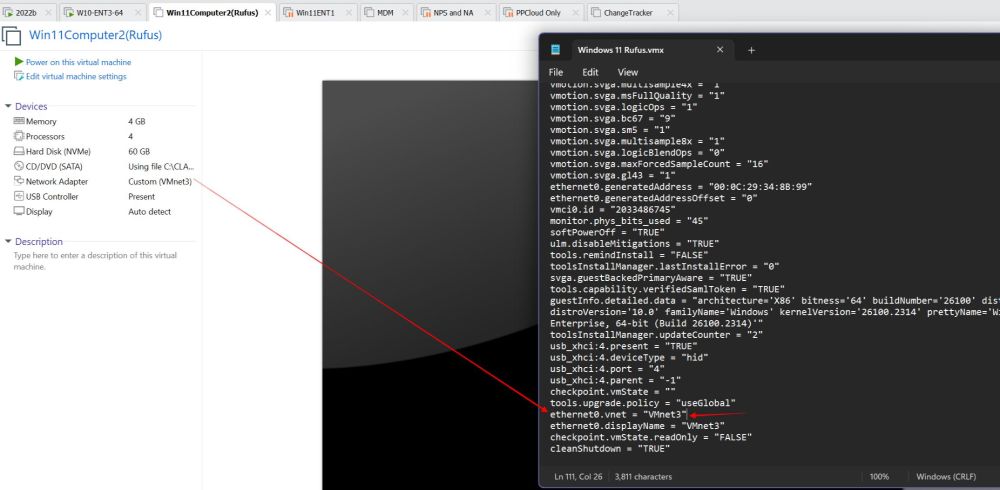Click the Memory 4 GB value
This screenshot has width=1000, height=490.
(x=136, y=121)
